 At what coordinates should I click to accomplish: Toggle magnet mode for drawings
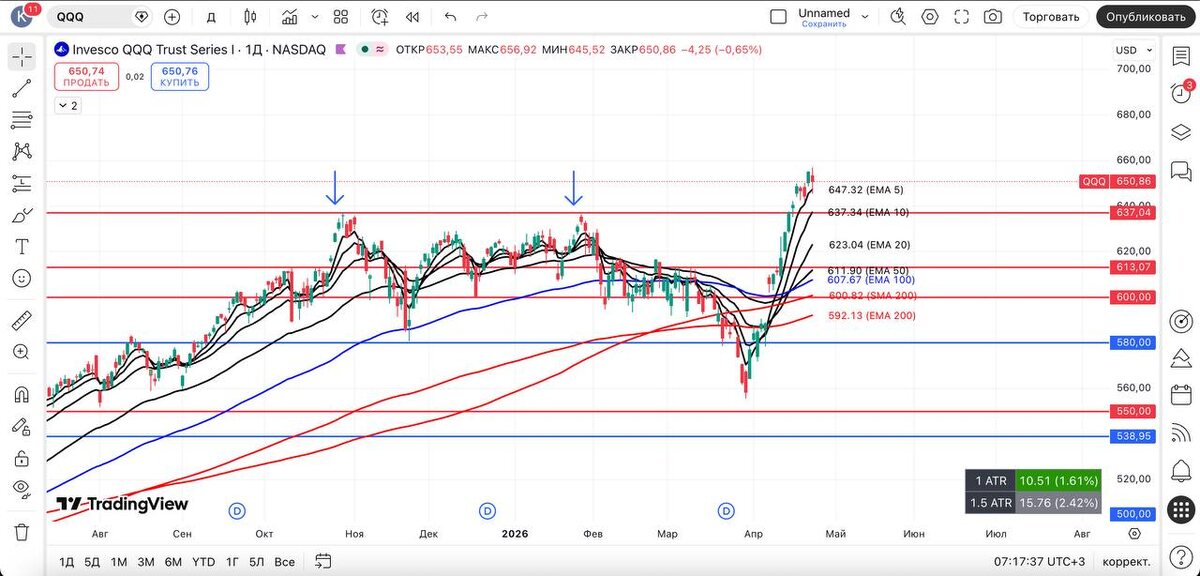[x=21, y=395]
